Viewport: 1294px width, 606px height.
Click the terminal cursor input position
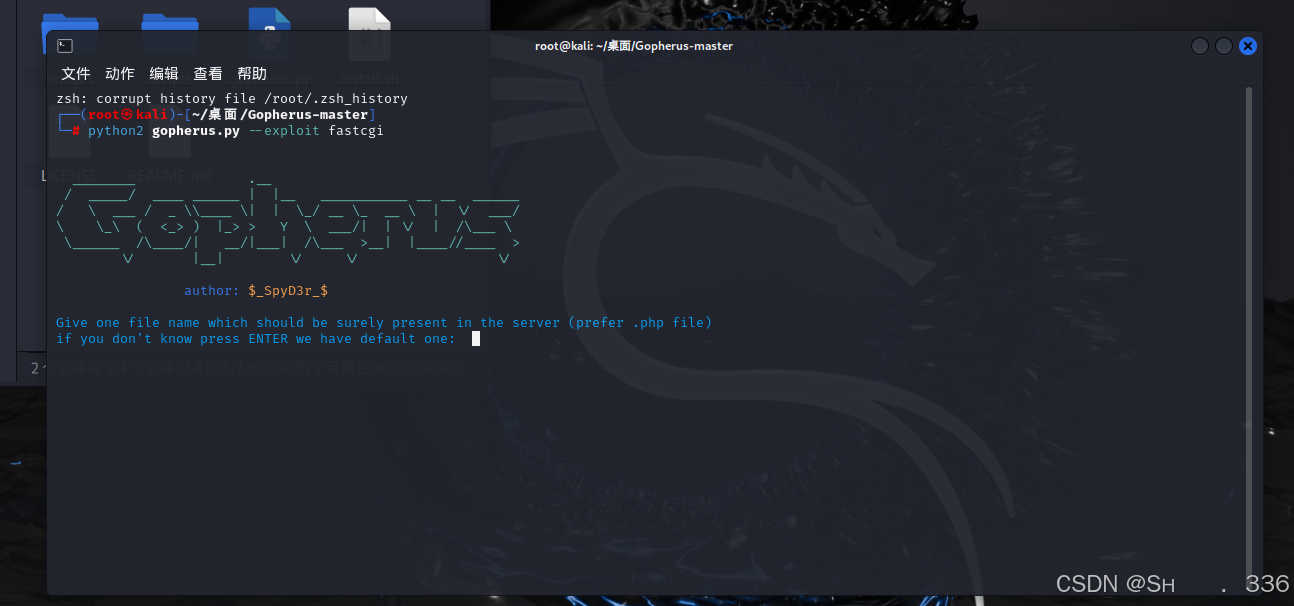pyautogui.click(x=476, y=339)
